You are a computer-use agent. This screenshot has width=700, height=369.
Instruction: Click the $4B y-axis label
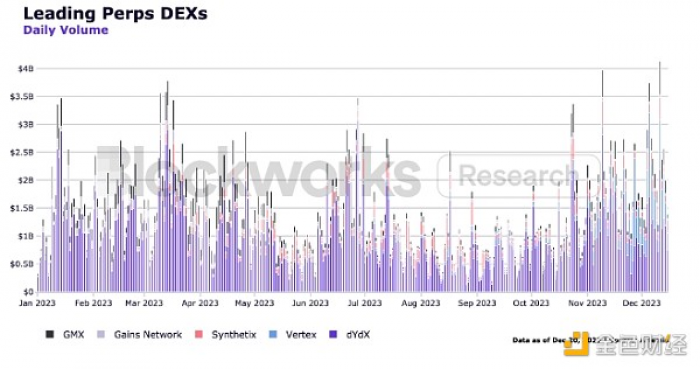click(x=25, y=69)
